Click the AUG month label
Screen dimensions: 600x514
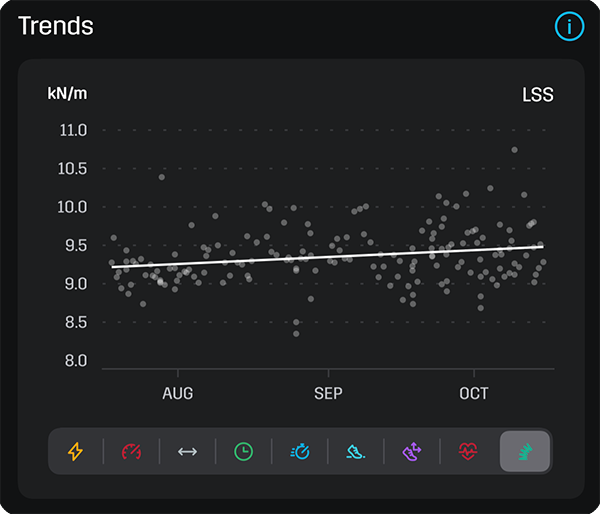[x=178, y=393]
